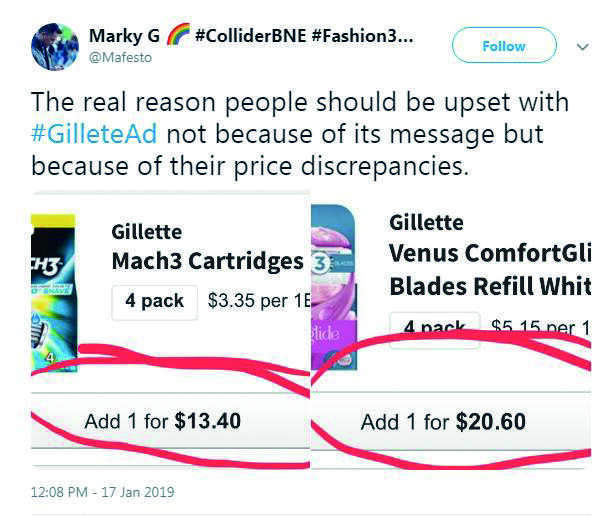This screenshot has width=616, height=517.
Task: Open the tweet options chevron menu
Action: click(x=582, y=46)
